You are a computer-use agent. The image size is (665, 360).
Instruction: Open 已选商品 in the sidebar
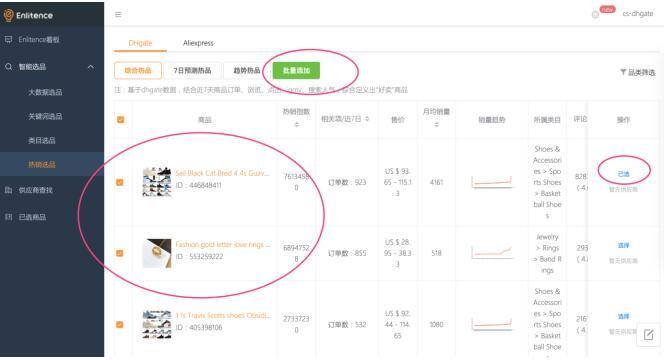coord(32,217)
